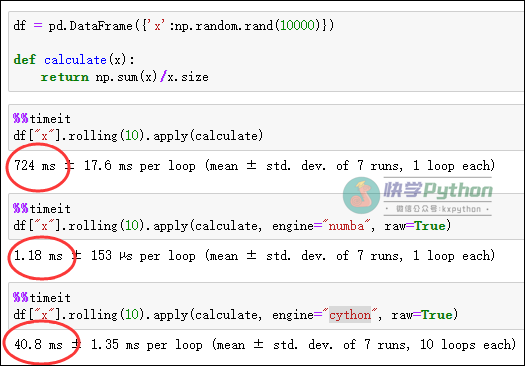Click the string 'numba' in the engine argument
The width and height of the screenshot is (525, 366).
click(346, 226)
